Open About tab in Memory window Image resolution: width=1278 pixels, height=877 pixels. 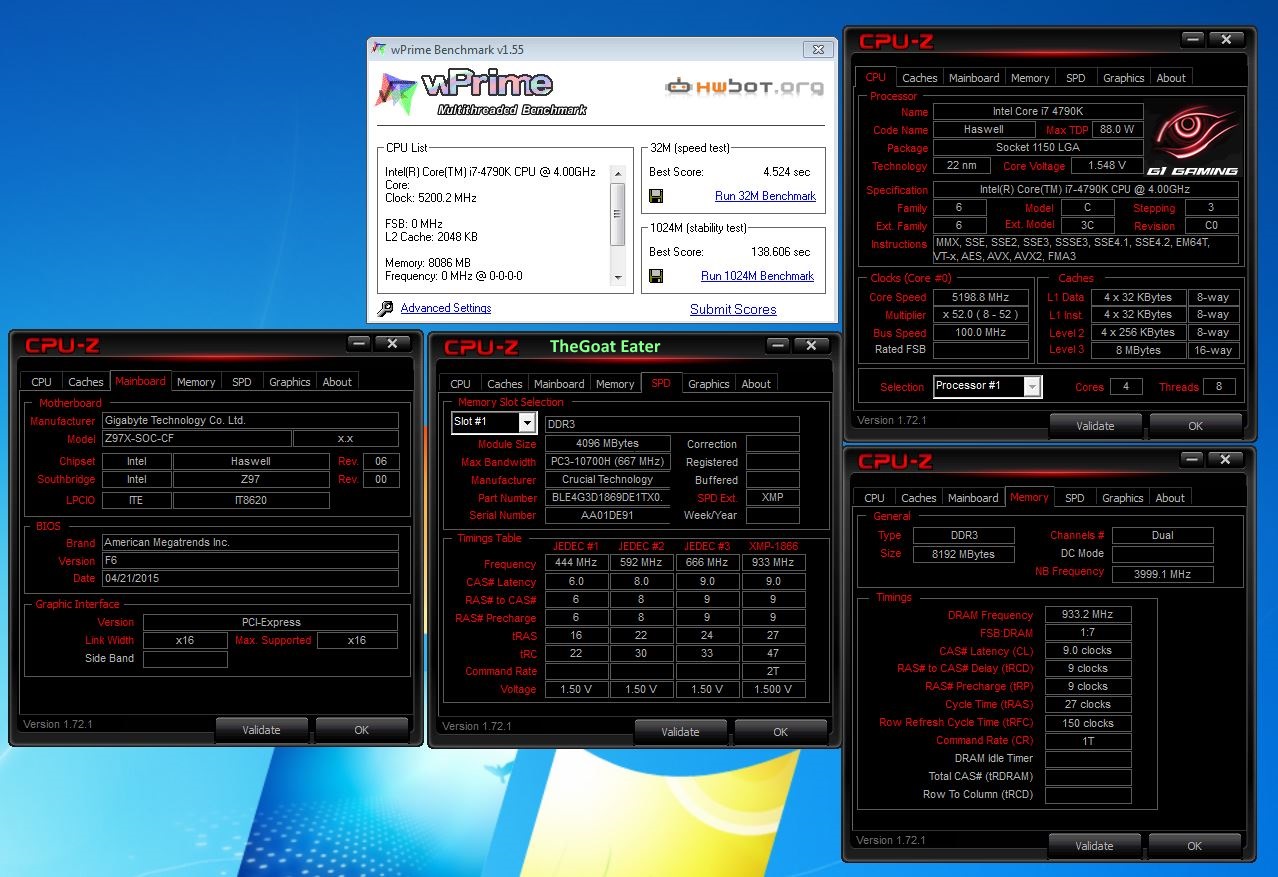(x=1170, y=498)
